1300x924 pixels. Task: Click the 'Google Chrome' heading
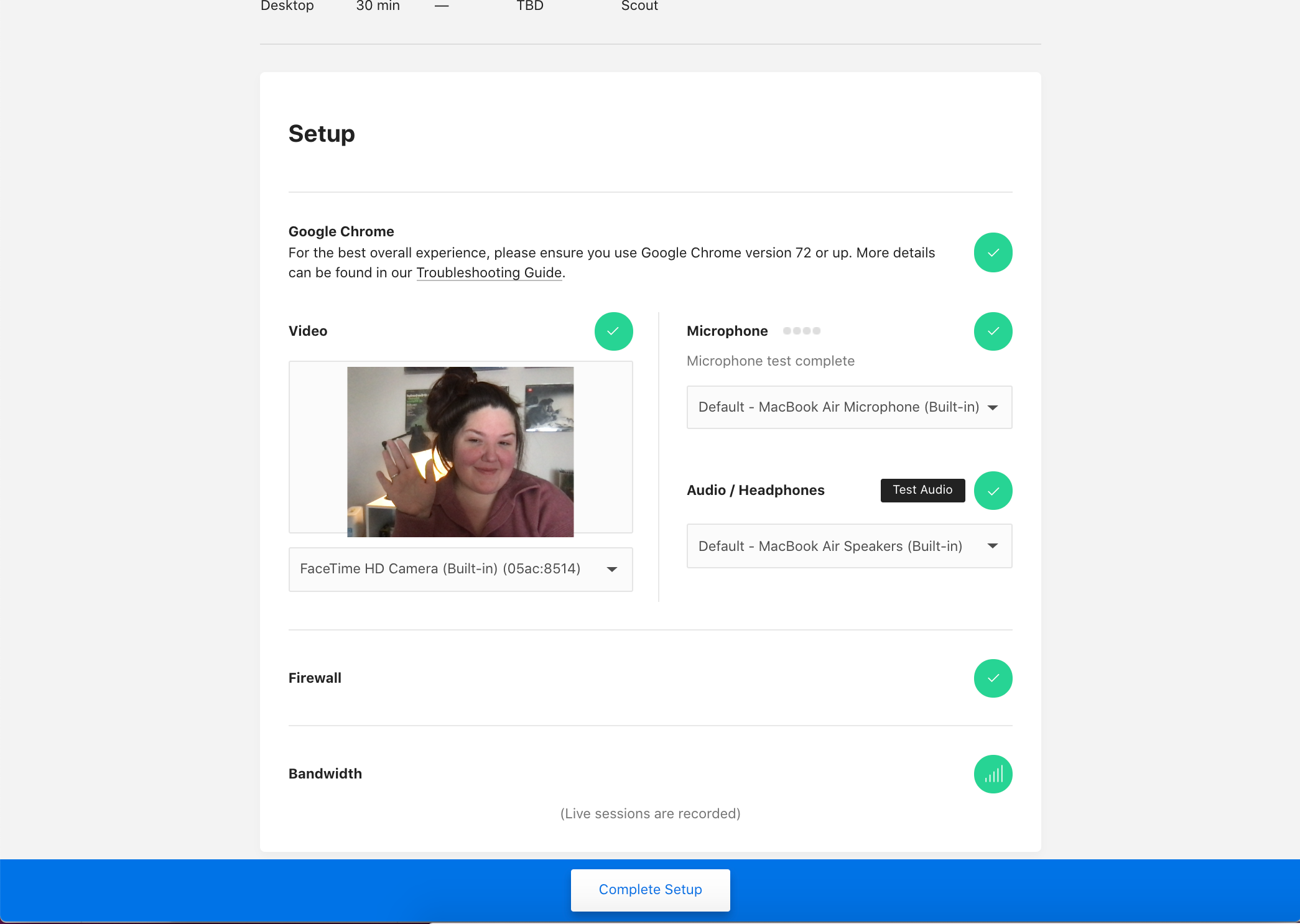point(341,231)
